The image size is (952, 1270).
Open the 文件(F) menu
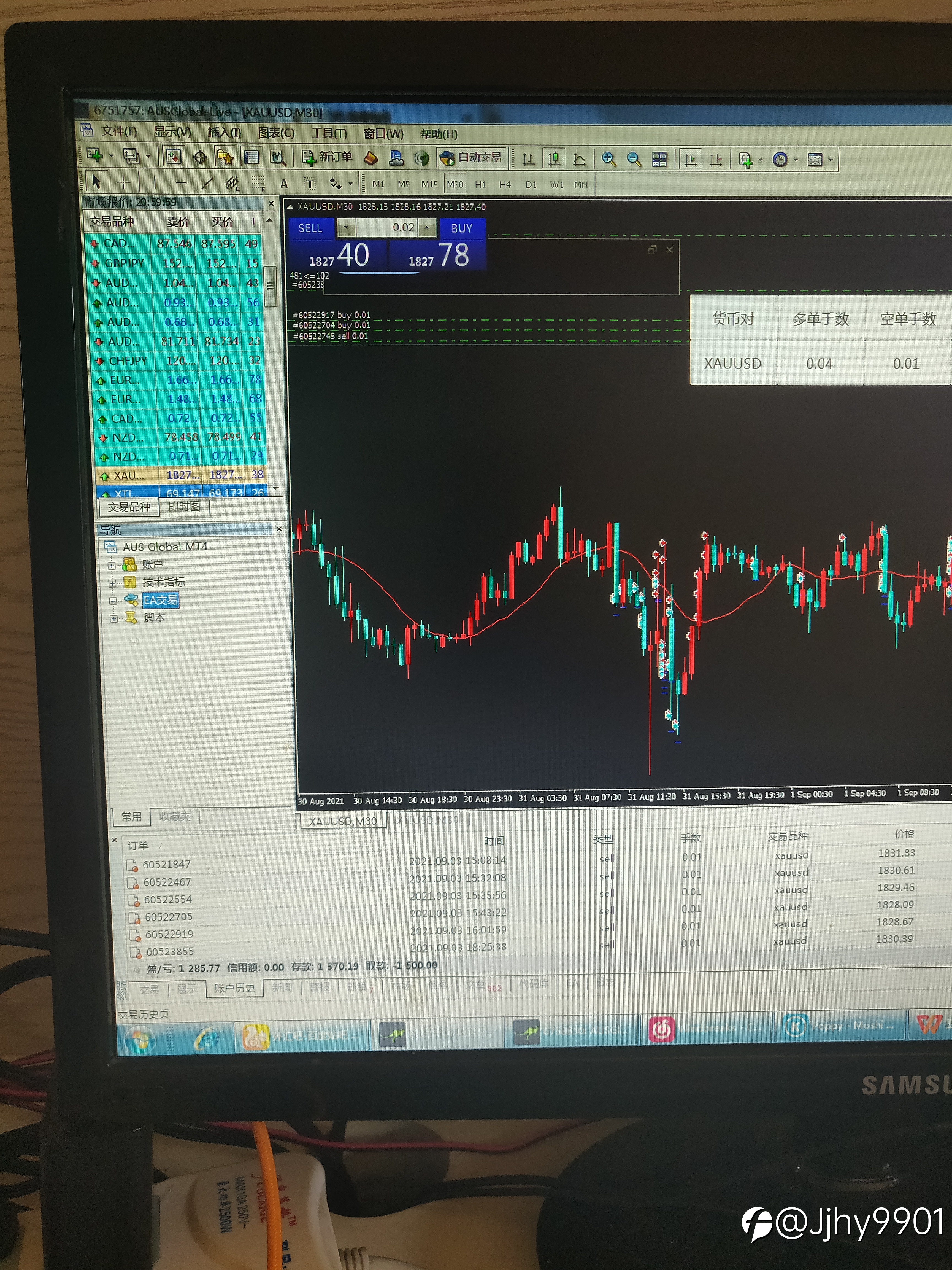point(119,131)
